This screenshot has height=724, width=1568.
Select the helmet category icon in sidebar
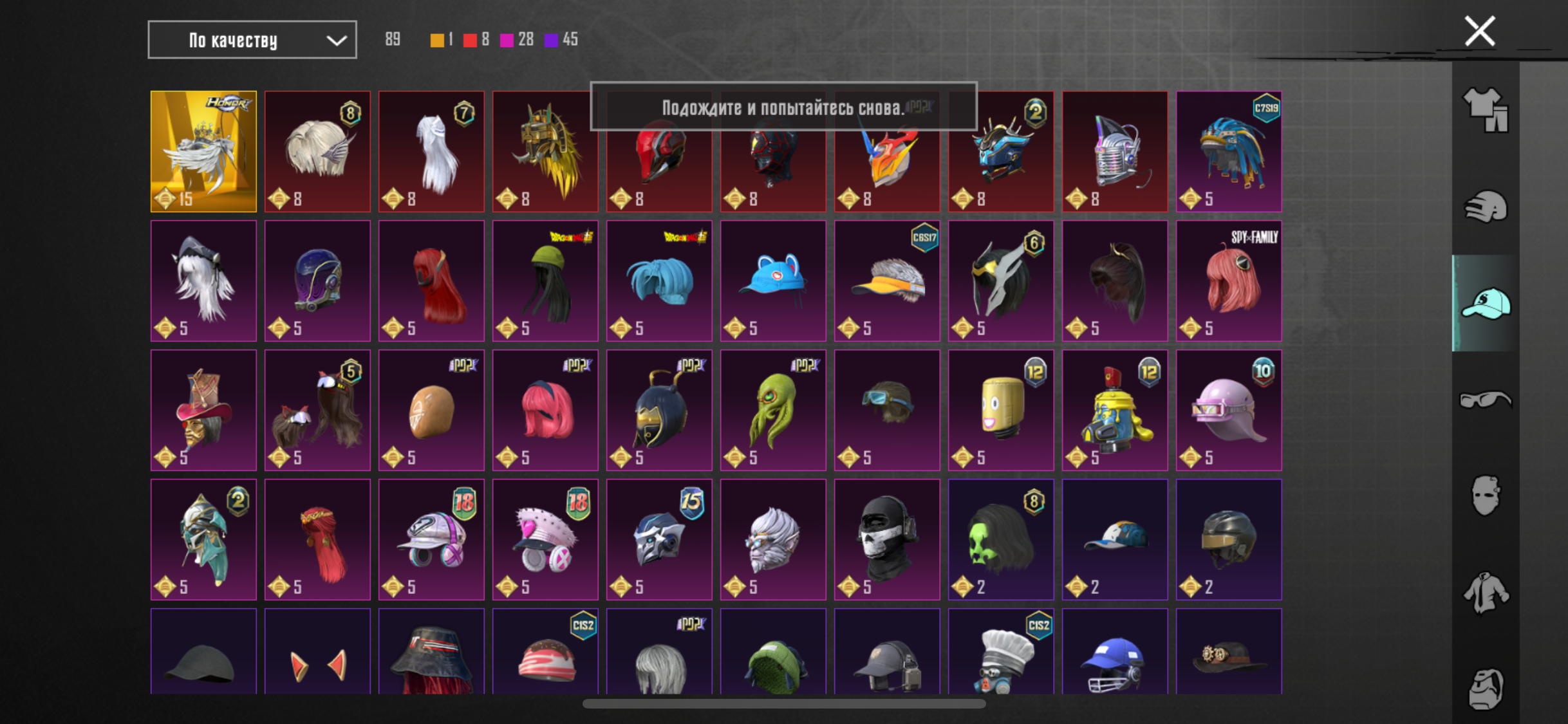click(1485, 207)
